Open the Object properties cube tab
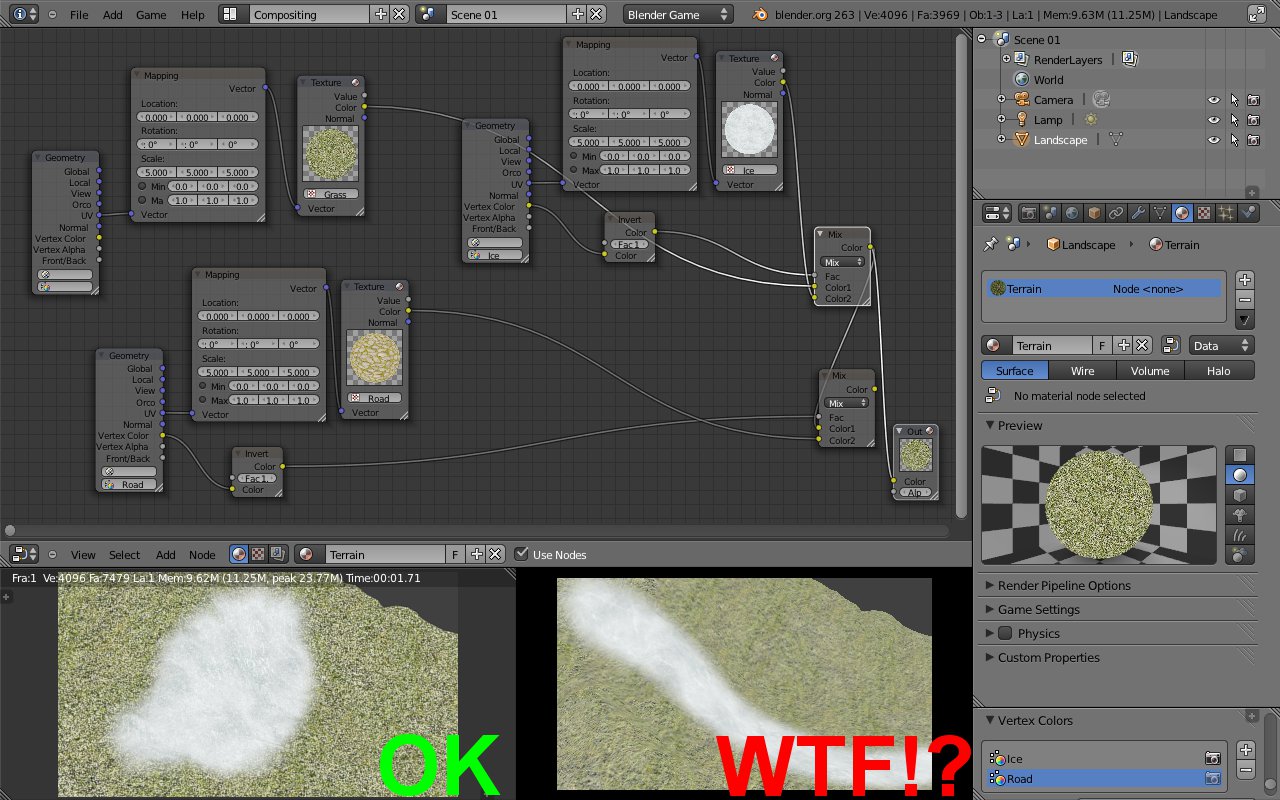The image size is (1280, 800). point(1094,213)
